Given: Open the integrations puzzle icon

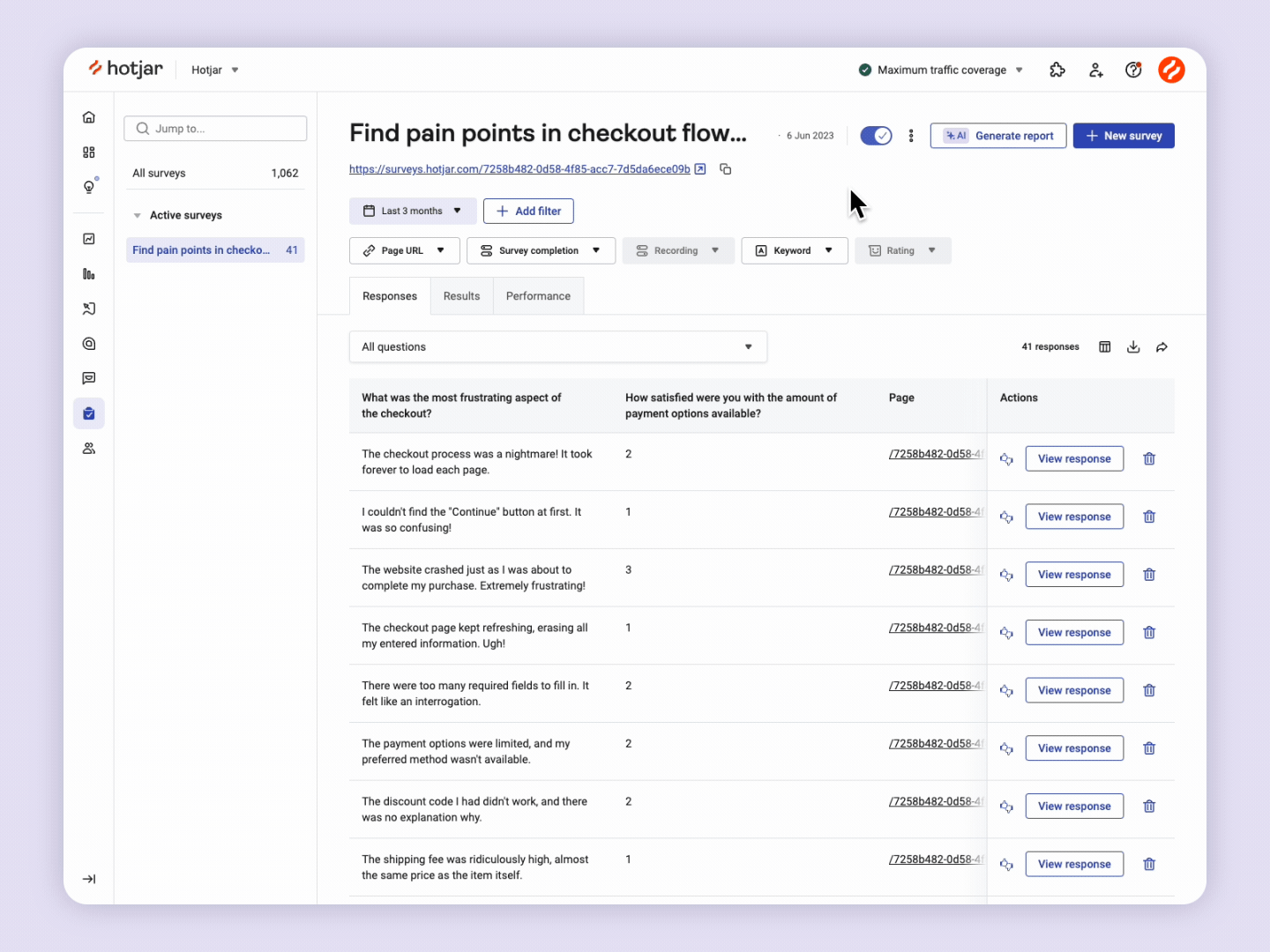Looking at the screenshot, I should (1057, 70).
